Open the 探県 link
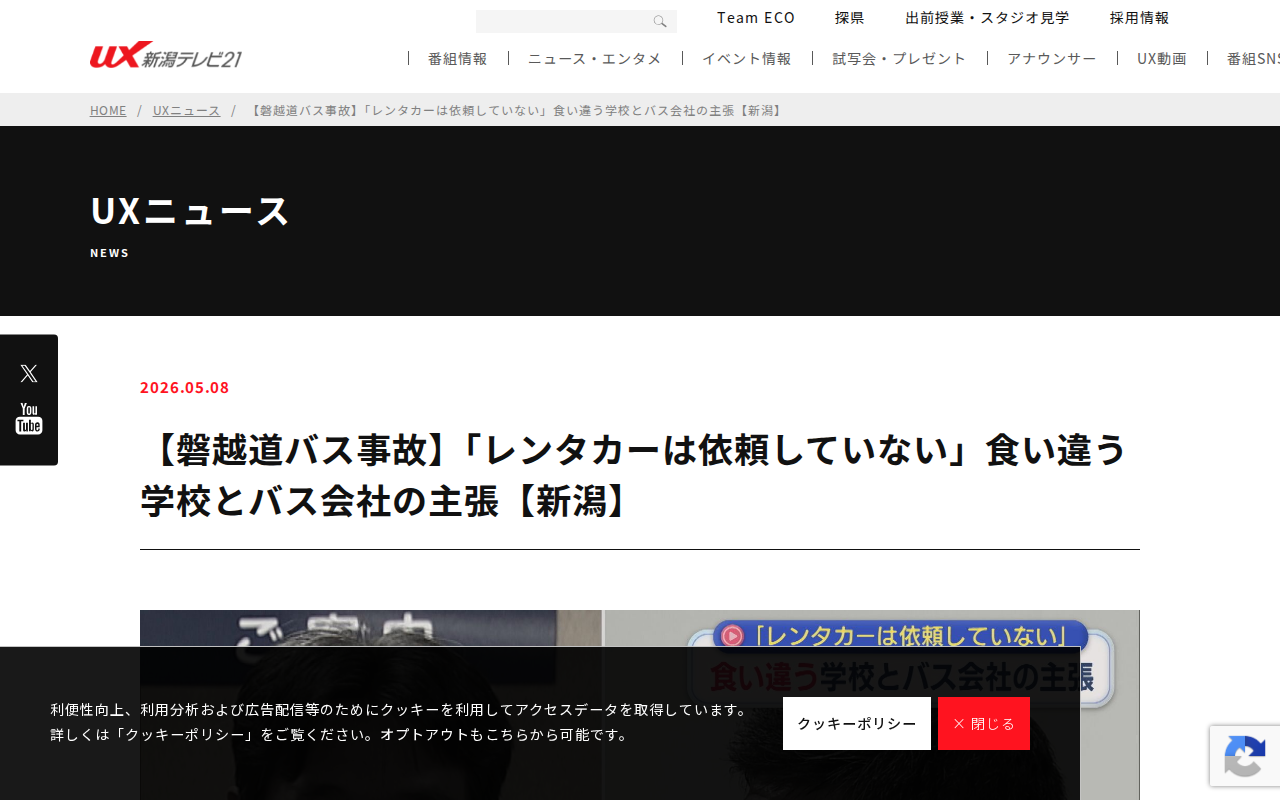 click(850, 18)
